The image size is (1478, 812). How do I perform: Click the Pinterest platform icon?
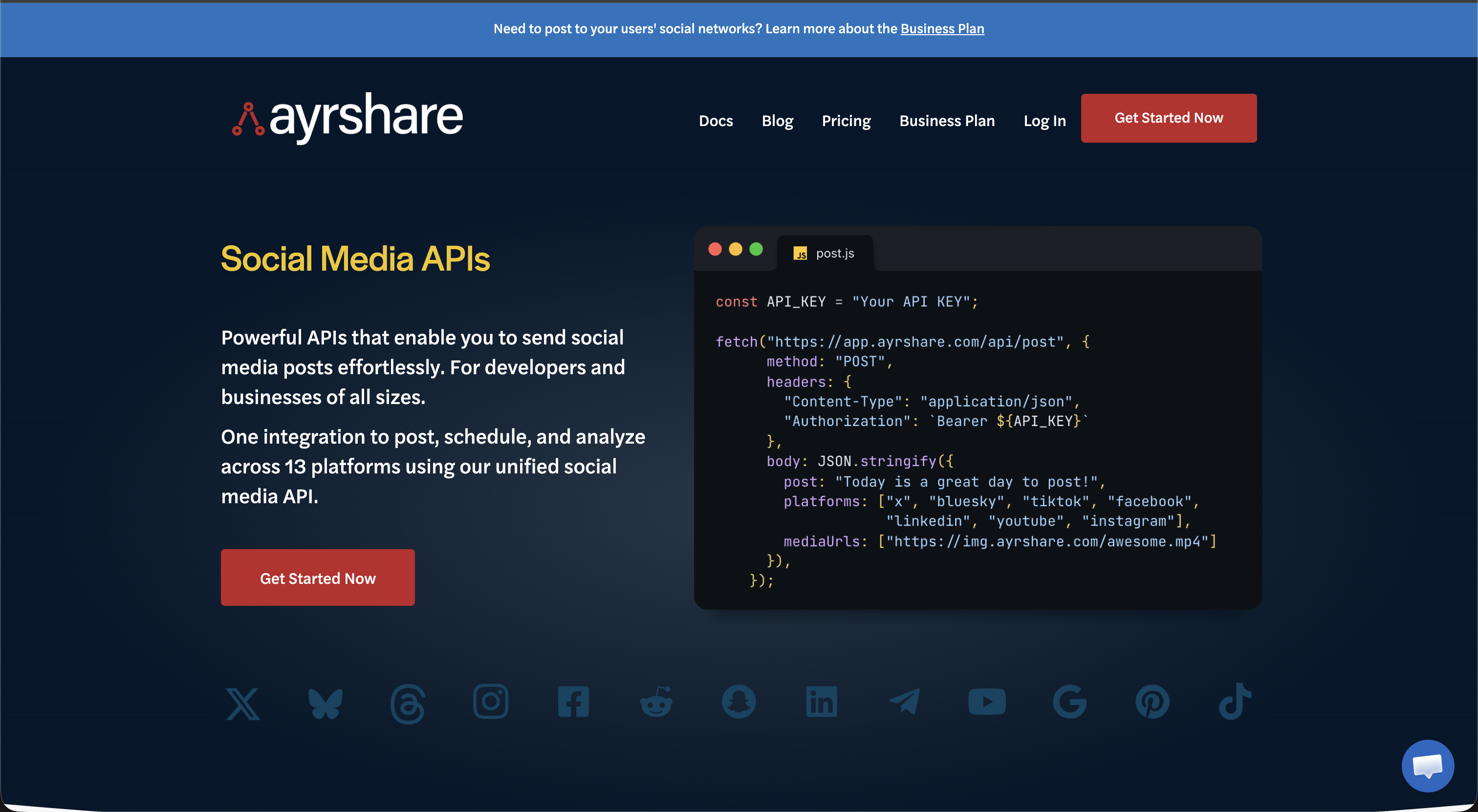(1152, 702)
